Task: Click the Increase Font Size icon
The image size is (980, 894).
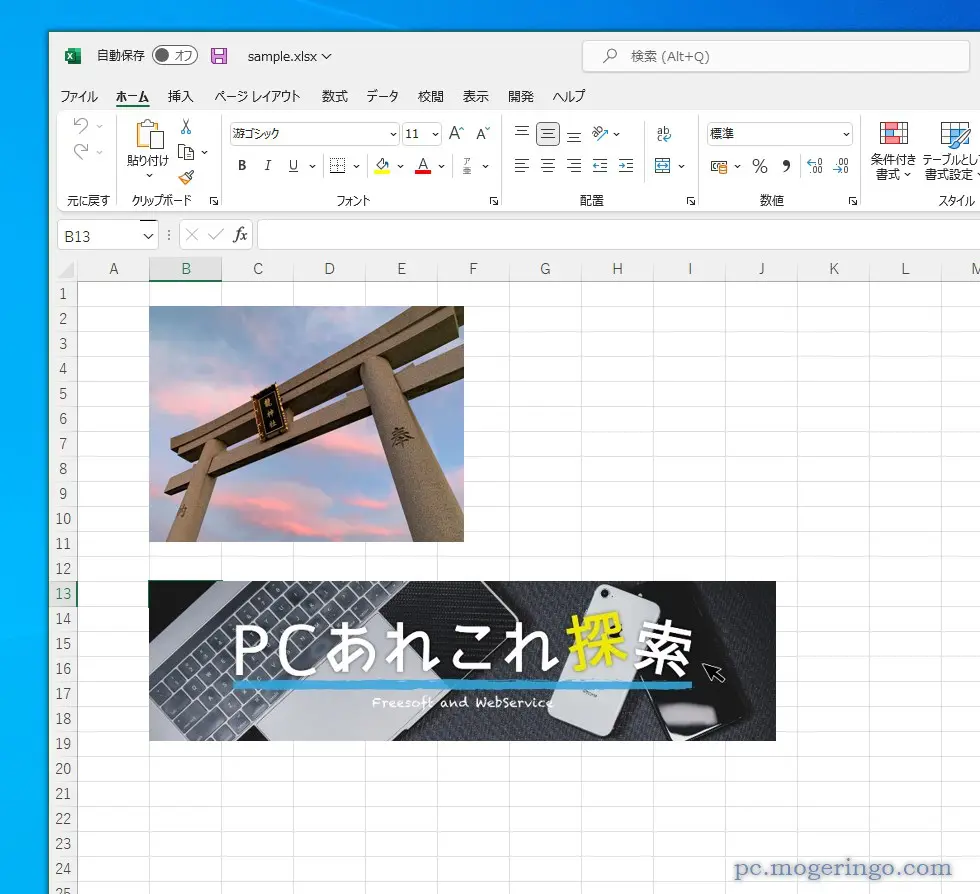Action: (456, 133)
